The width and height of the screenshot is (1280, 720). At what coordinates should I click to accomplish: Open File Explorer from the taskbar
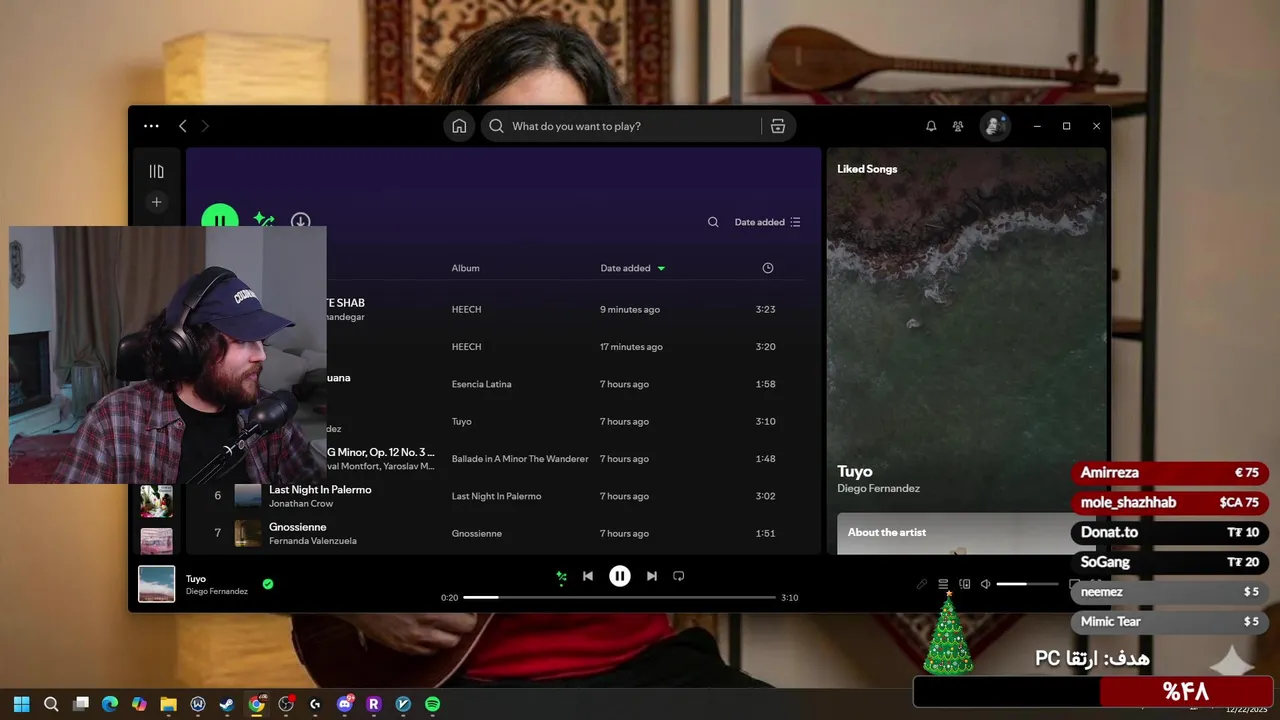click(x=168, y=704)
